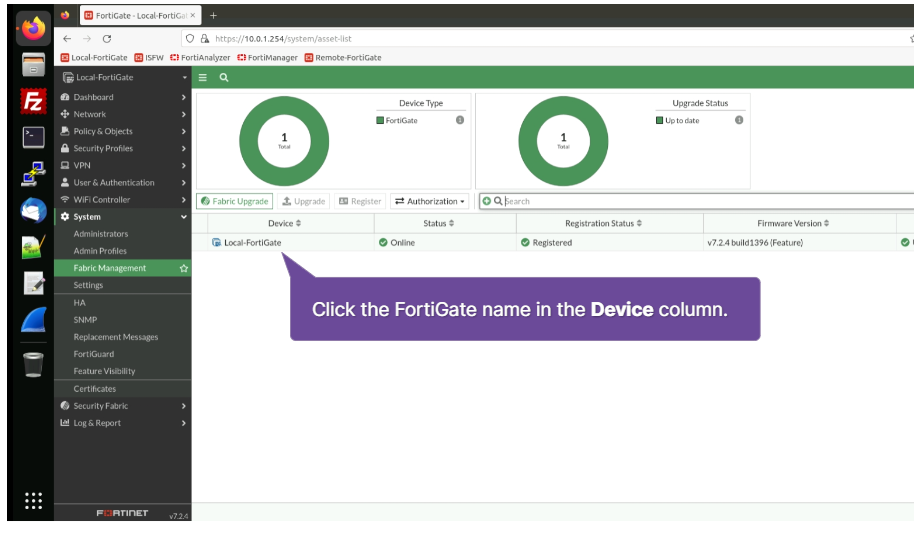921x548 pixels.
Task: Show applications grid in dock
Action: 33,500
